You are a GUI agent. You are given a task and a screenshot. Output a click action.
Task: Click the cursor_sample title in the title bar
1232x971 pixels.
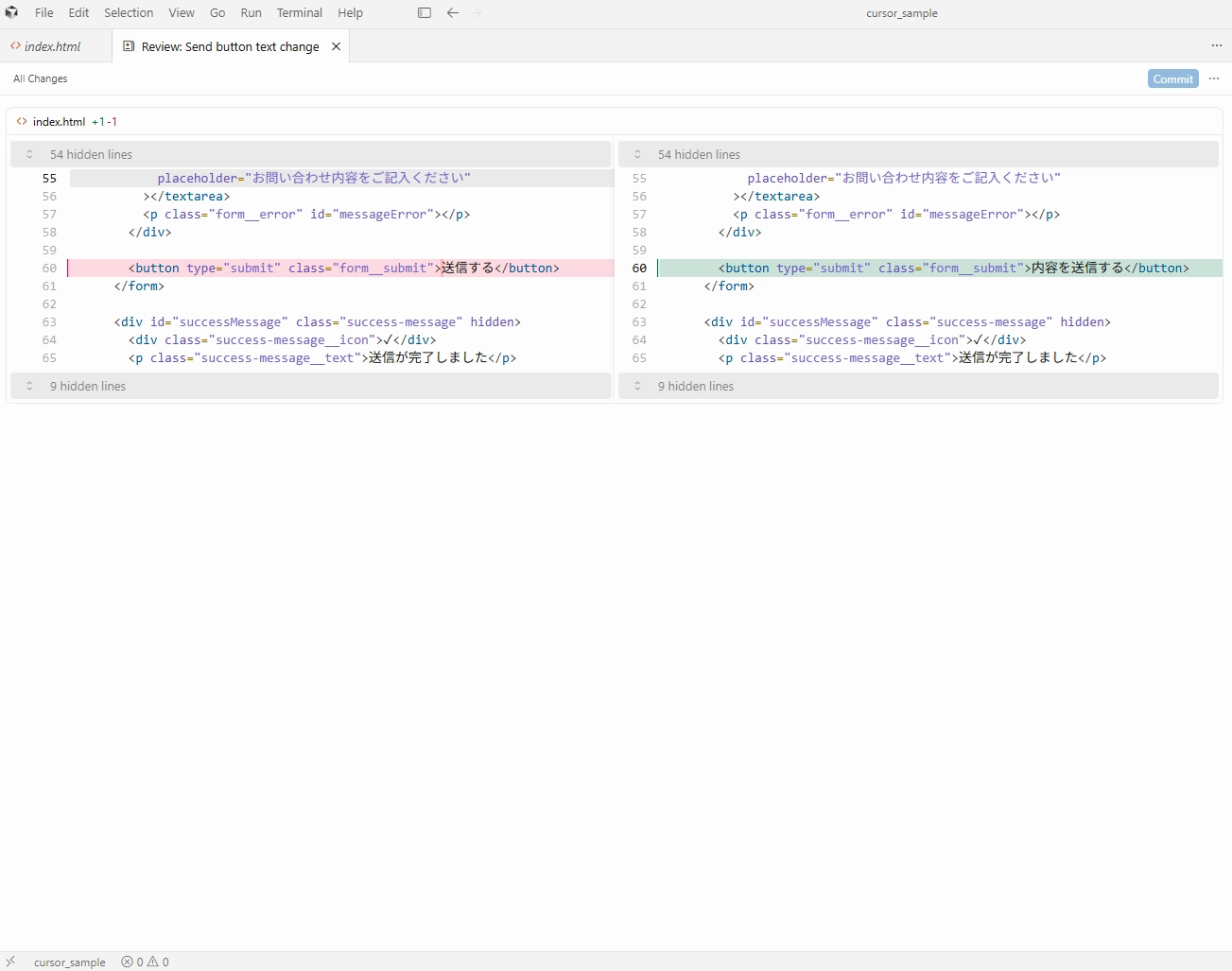tap(902, 13)
